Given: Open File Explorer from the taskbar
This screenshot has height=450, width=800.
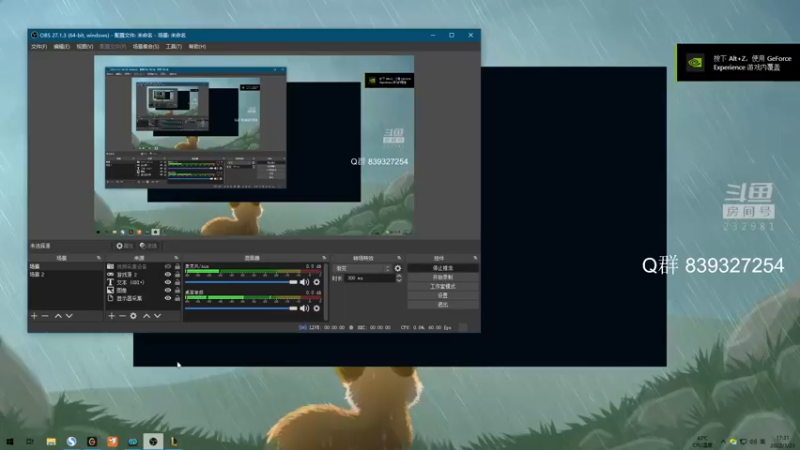Looking at the screenshot, I should tap(51, 441).
